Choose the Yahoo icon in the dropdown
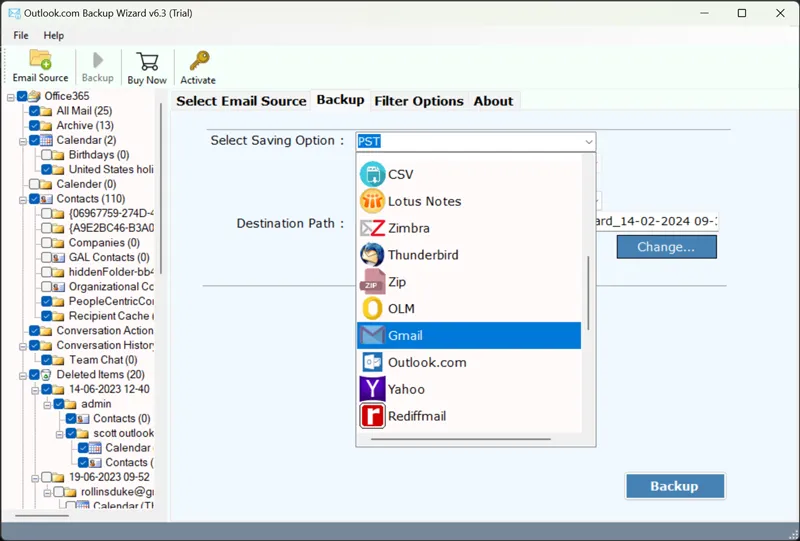This screenshot has height=541, width=800. click(x=373, y=389)
